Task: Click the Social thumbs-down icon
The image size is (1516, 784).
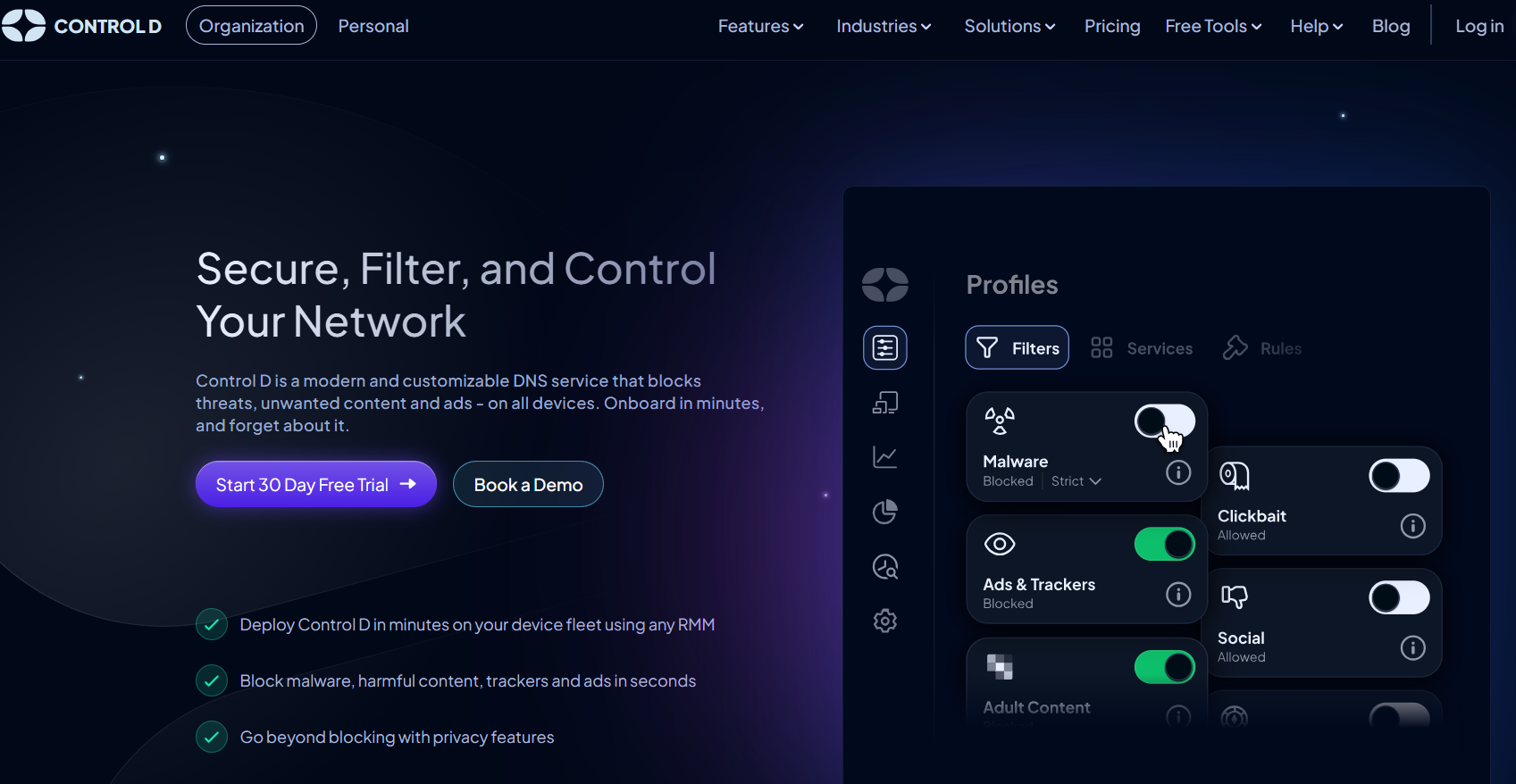Action: point(1235,596)
